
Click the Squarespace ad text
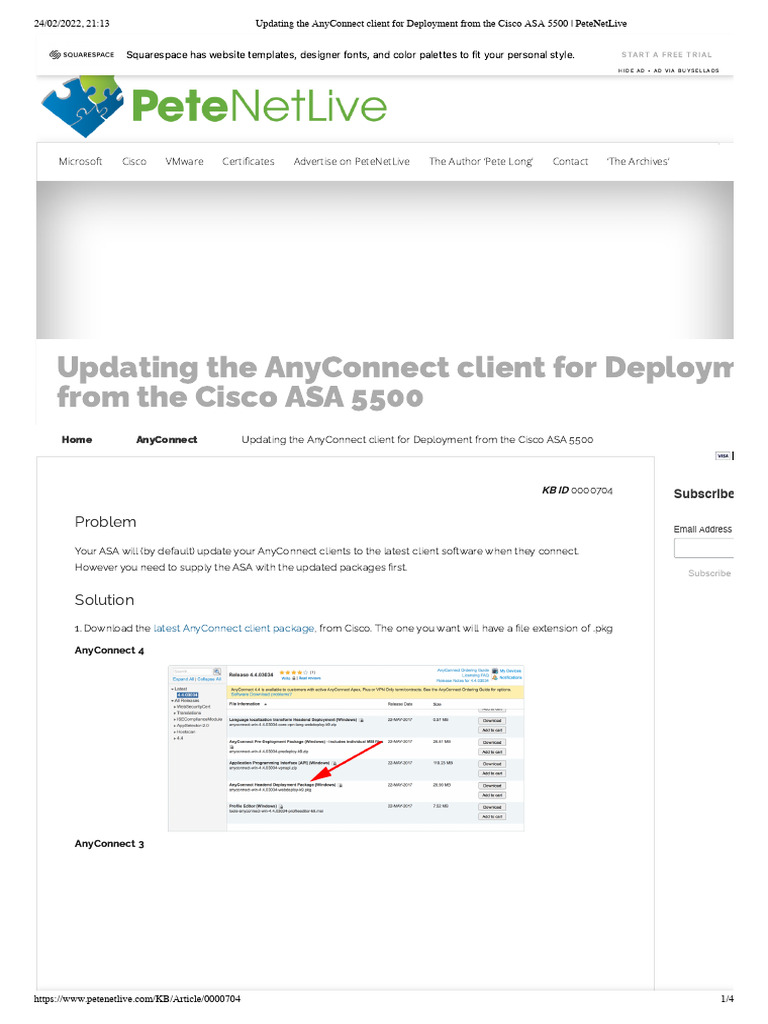[x=350, y=55]
